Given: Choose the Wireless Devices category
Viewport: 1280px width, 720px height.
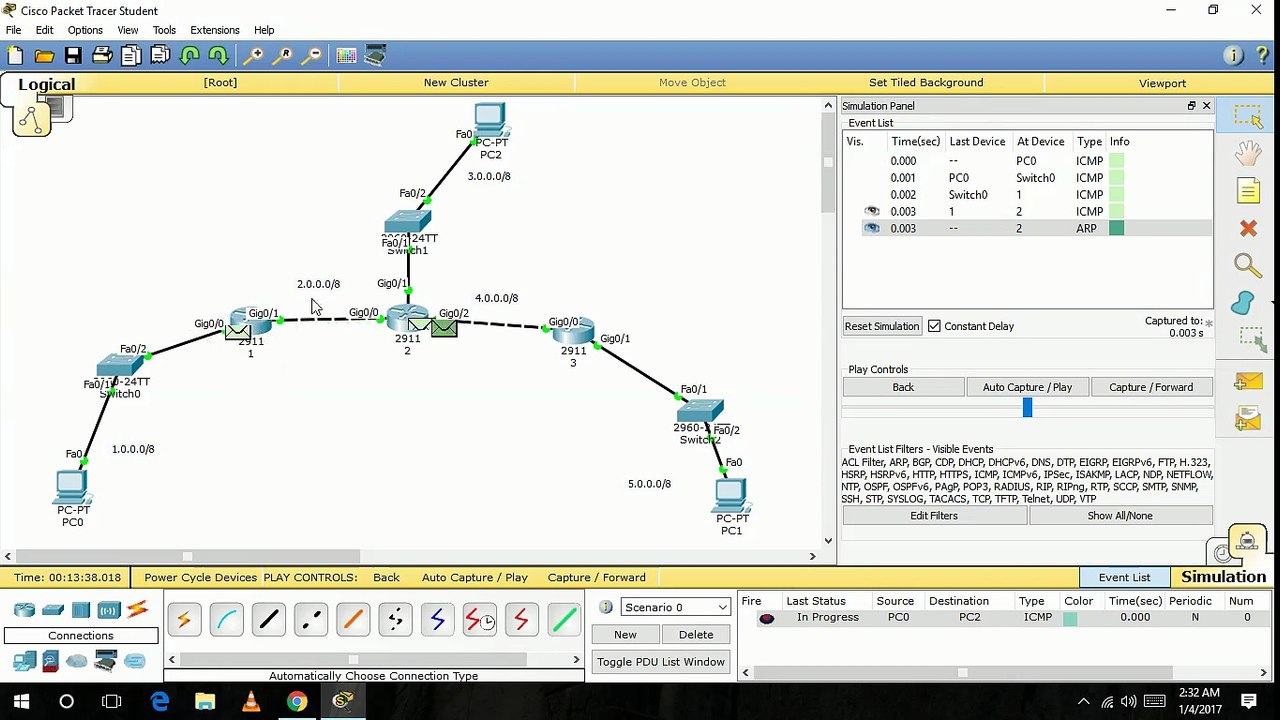Looking at the screenshot, I should point(109,610).
